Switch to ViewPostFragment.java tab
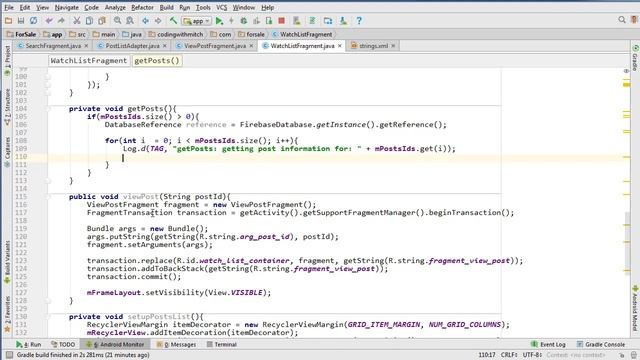 (x=215, y=46)
